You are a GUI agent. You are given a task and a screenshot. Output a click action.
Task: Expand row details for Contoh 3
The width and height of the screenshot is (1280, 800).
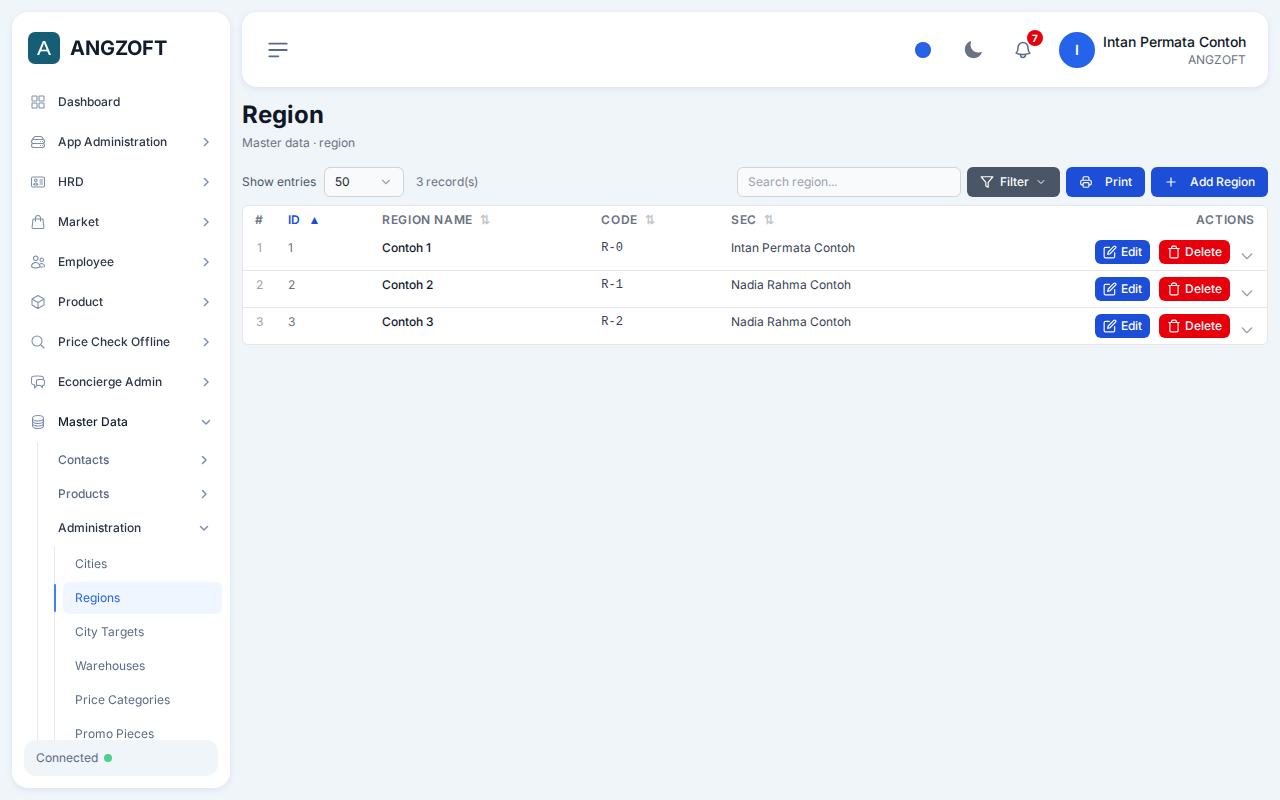click(x=1247, y=330)
